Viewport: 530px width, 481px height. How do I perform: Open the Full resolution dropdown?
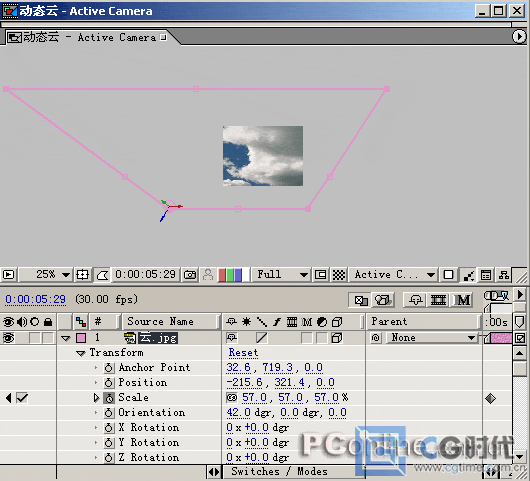click(x=281, y=274)
